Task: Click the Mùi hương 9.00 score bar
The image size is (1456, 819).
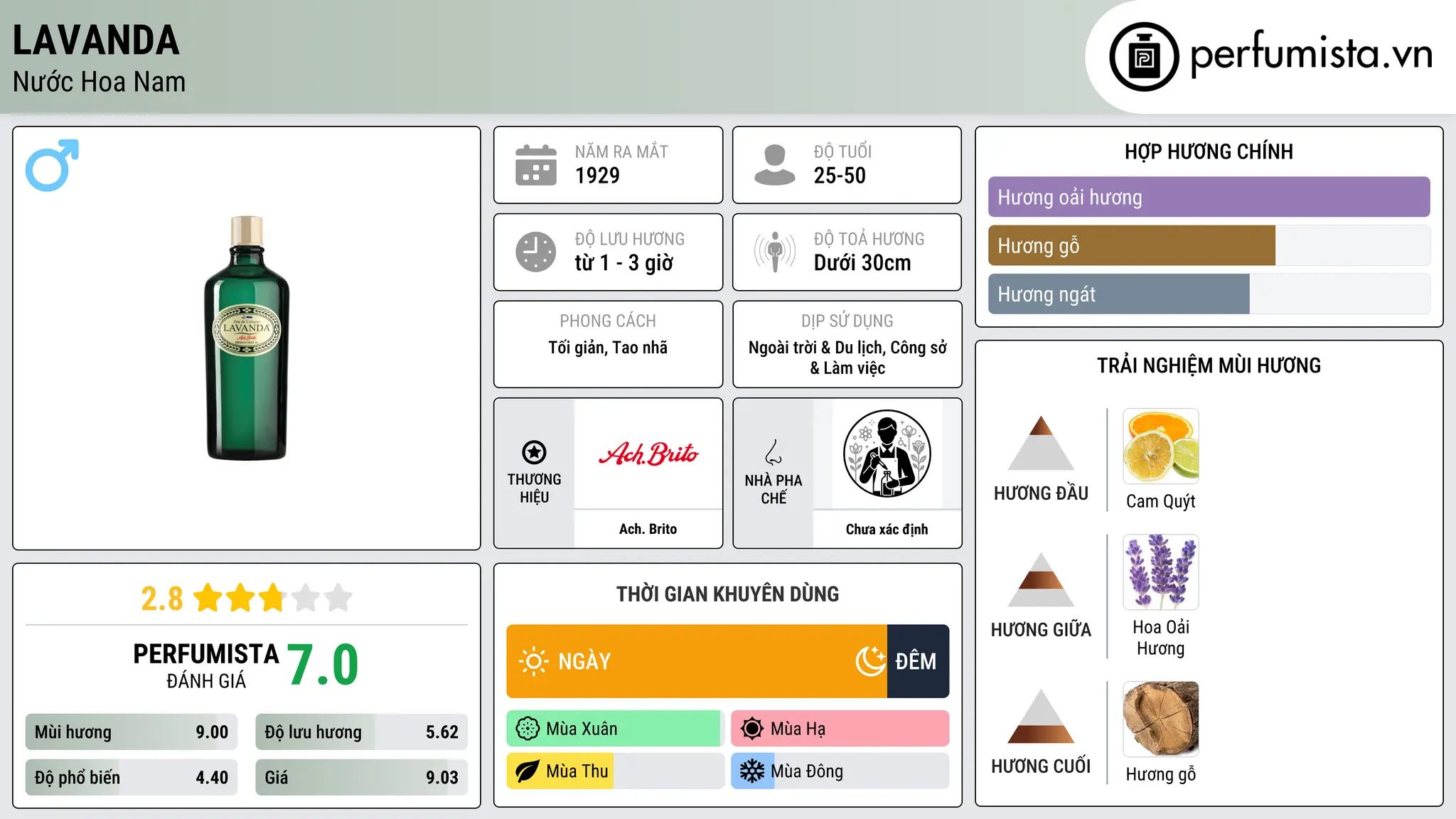Action: click(132, 732)
